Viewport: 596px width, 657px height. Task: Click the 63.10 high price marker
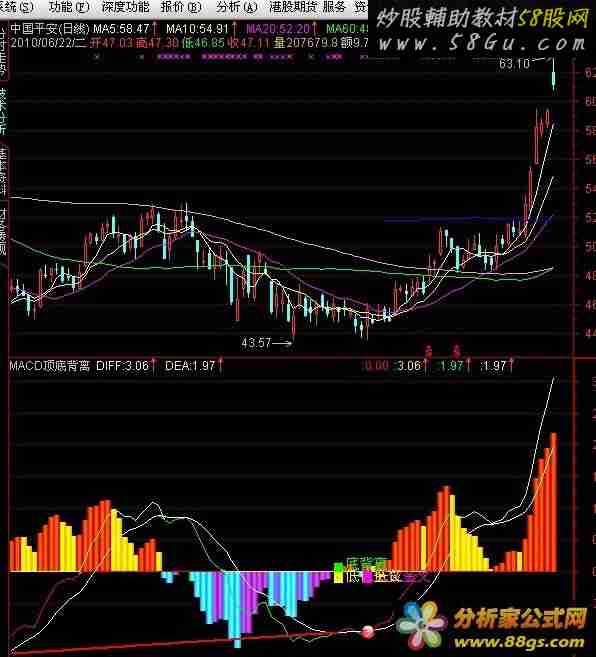pyautogui.click(x=514, y=64)
